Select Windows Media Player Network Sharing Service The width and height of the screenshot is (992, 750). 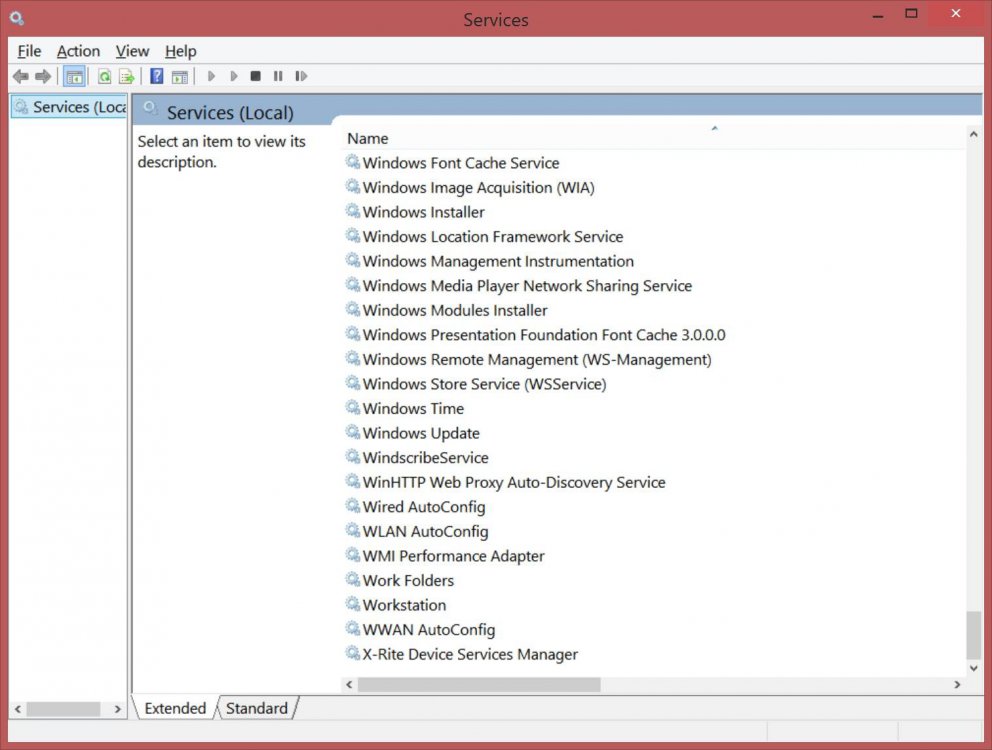[x=519, y=286]
